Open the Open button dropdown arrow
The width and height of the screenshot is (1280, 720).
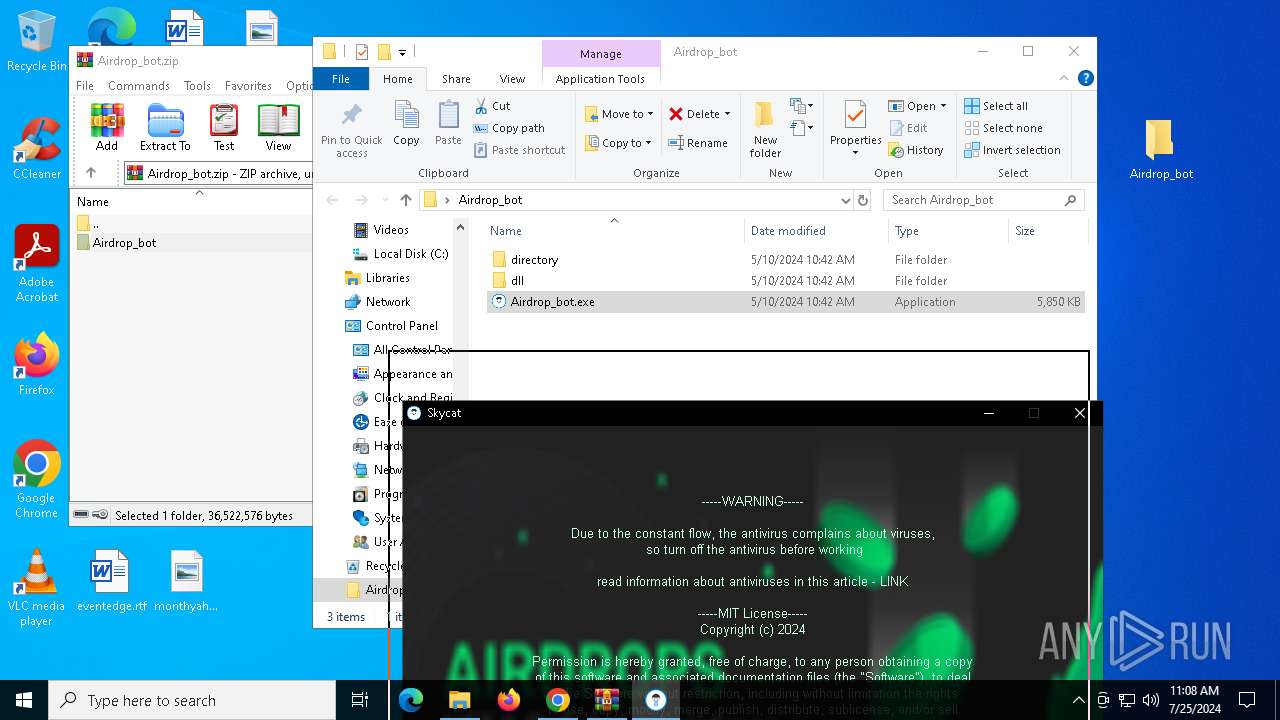click(x=943, y=106)
